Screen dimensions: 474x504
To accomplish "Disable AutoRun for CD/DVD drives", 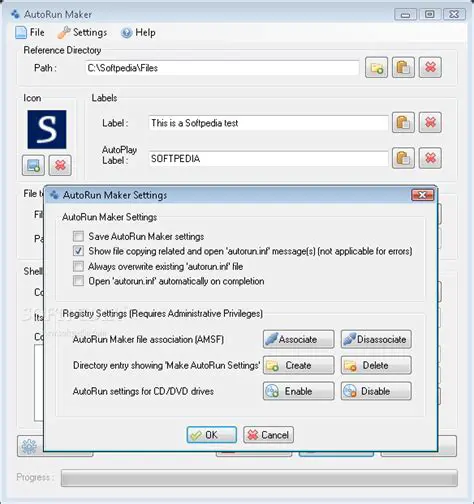I will pos(376,391).
